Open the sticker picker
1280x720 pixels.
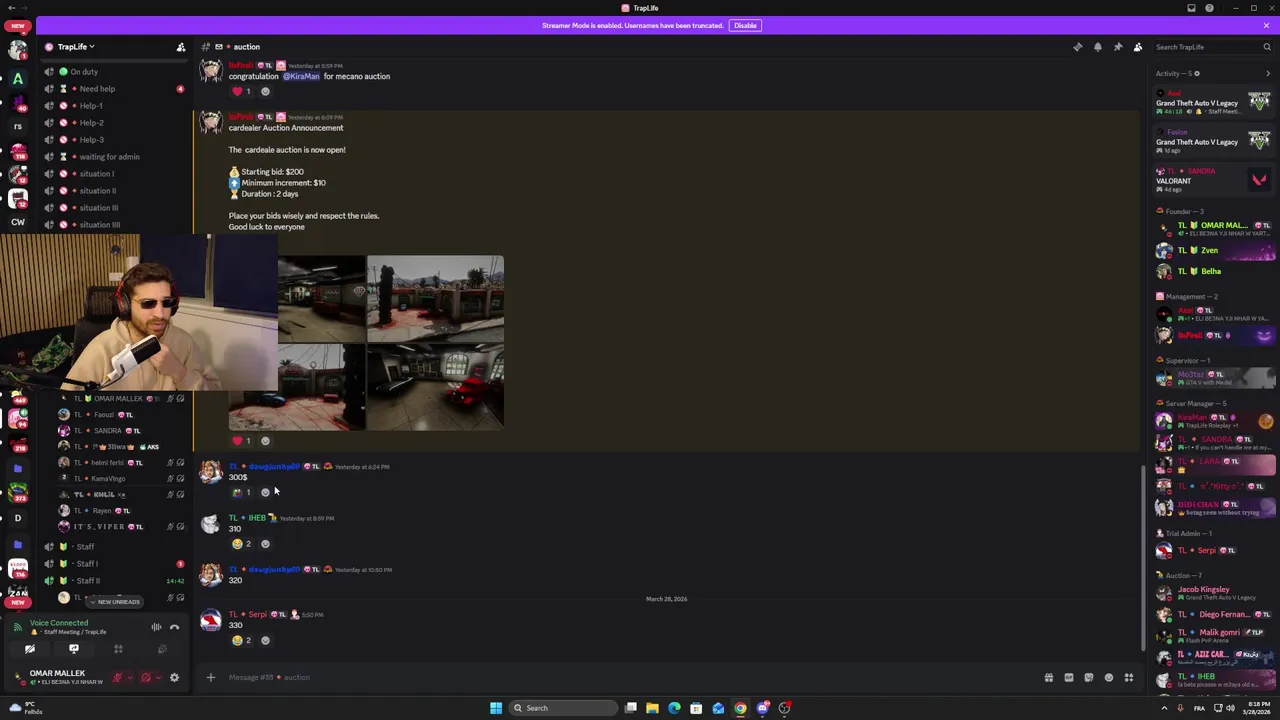click(x=1089, y=678)
